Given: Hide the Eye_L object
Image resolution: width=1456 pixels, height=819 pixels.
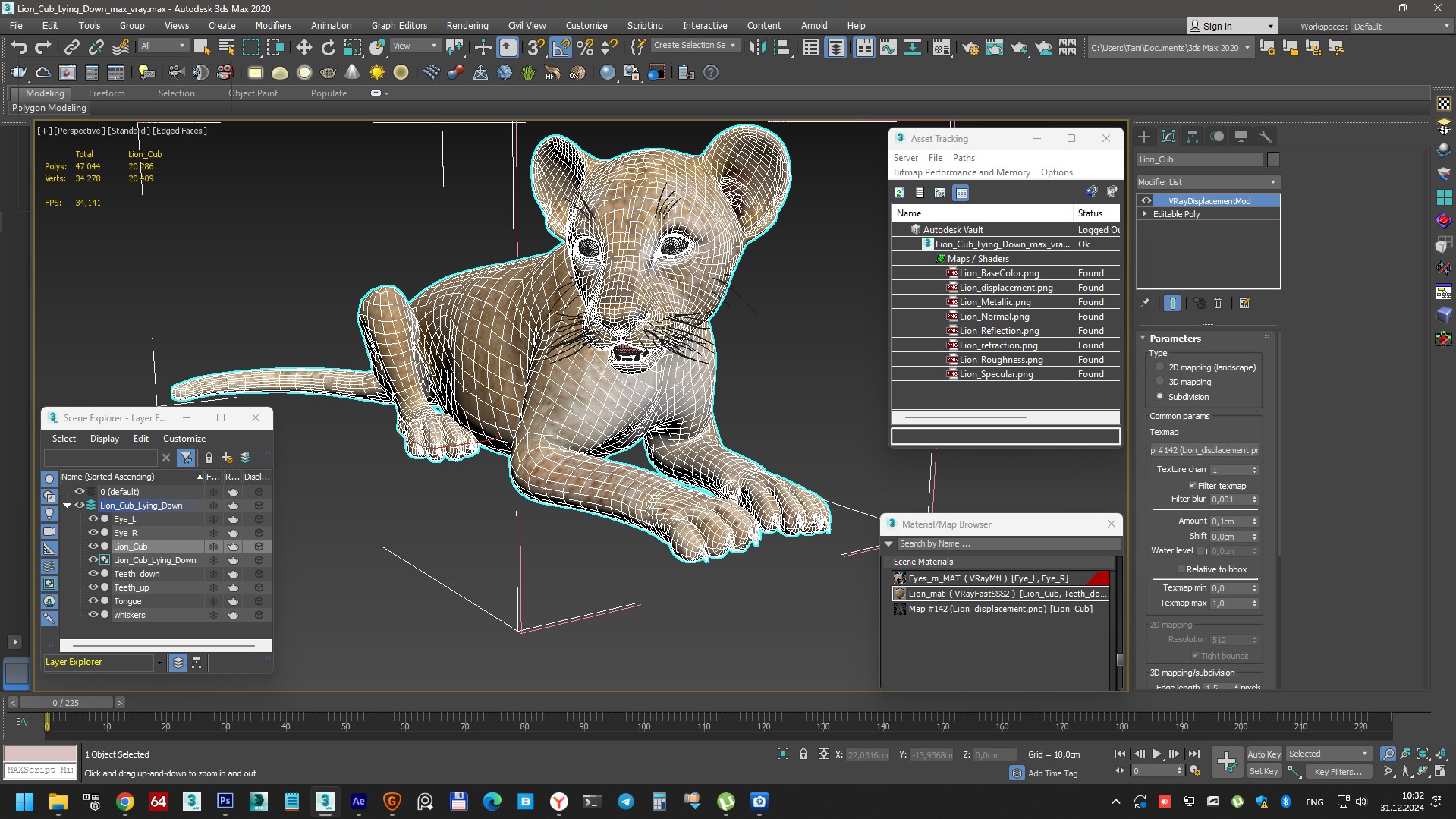Looking at the screenshot, I should click(93, 519).
